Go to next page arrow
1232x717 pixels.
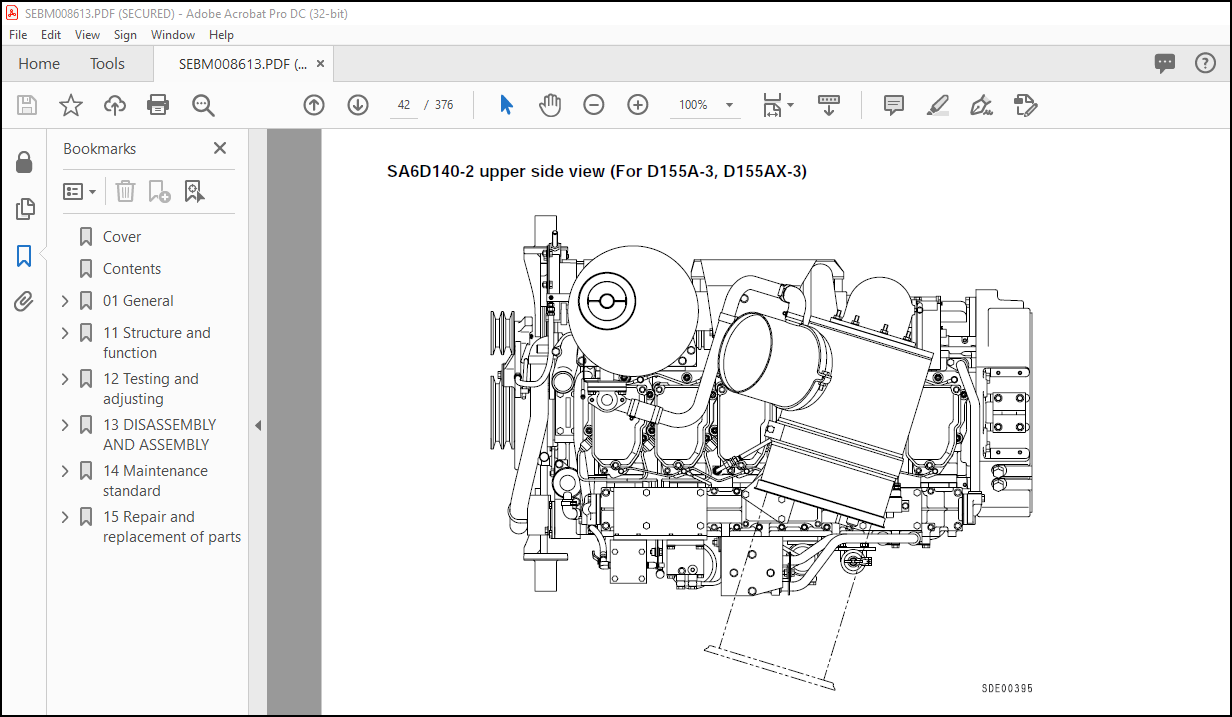tap(358, 105)
